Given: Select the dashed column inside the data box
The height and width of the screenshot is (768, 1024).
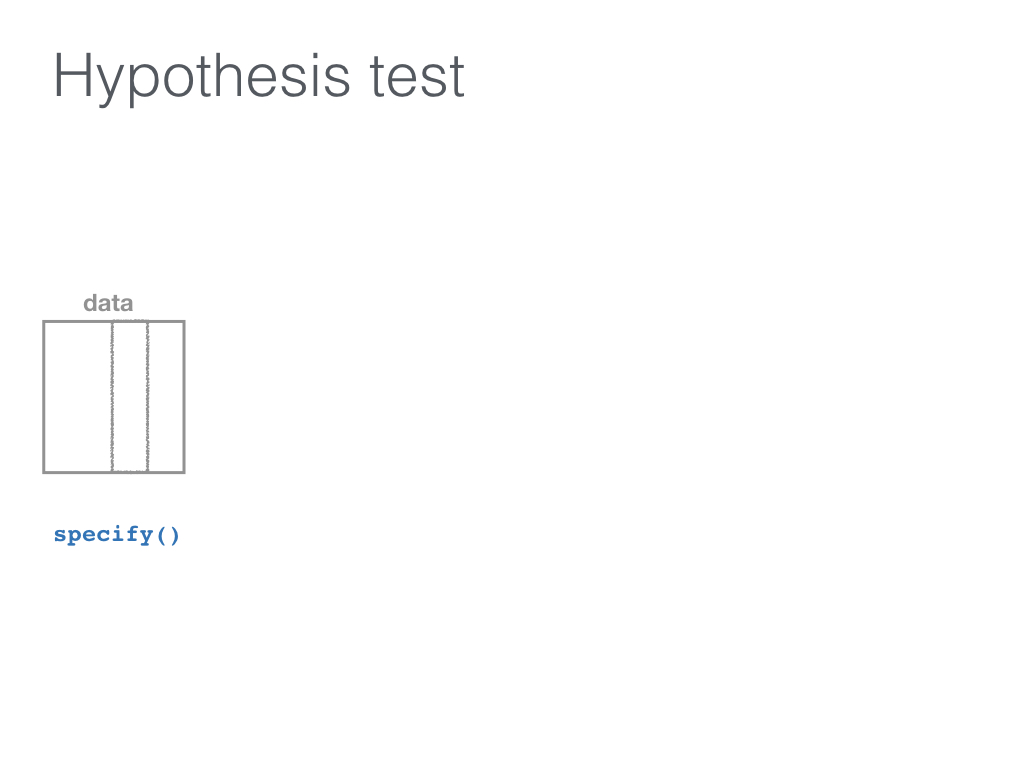Looking at the screenshot, I should [130, 396].
